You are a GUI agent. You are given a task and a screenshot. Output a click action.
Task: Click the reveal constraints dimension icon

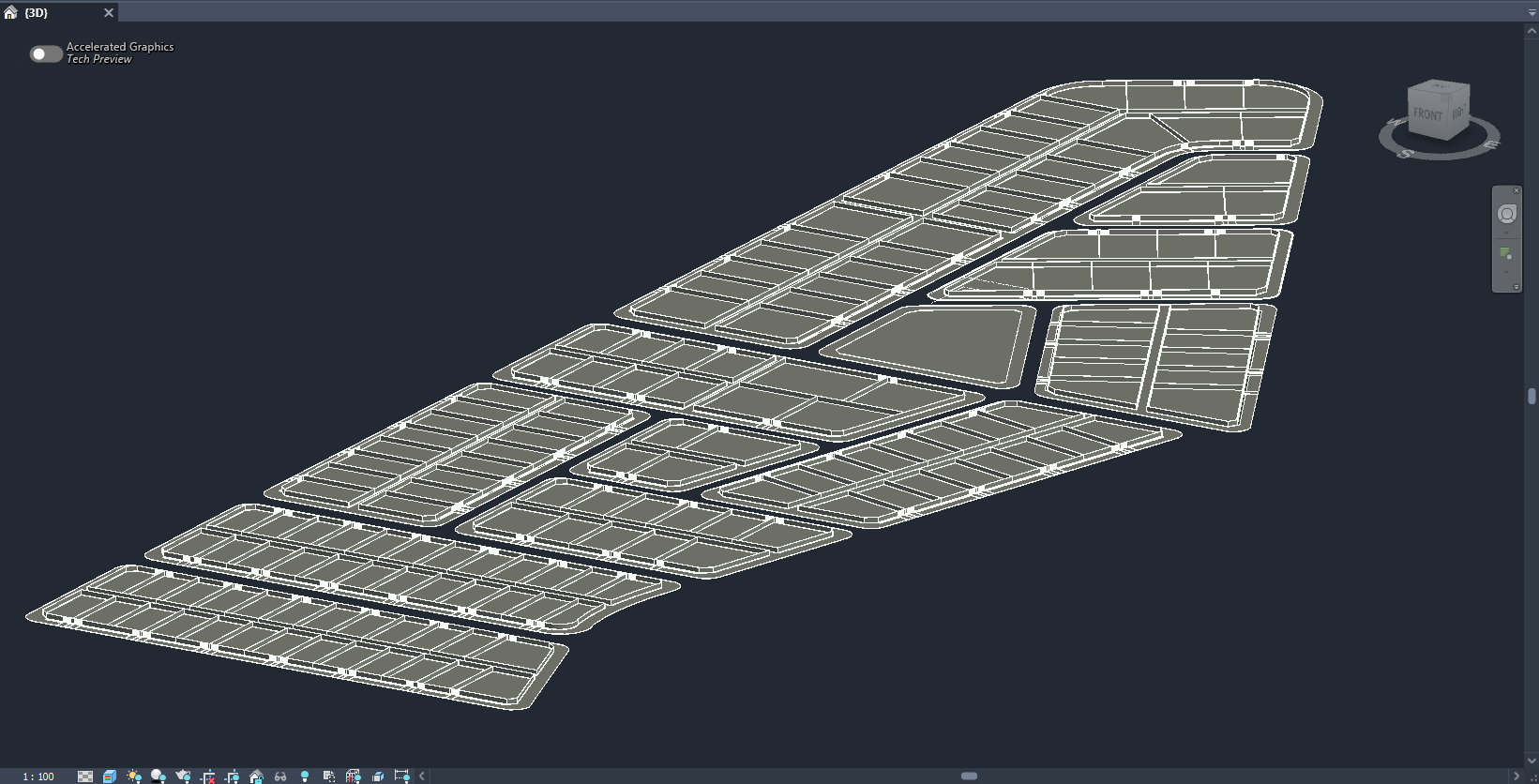(x=402, y=776)
